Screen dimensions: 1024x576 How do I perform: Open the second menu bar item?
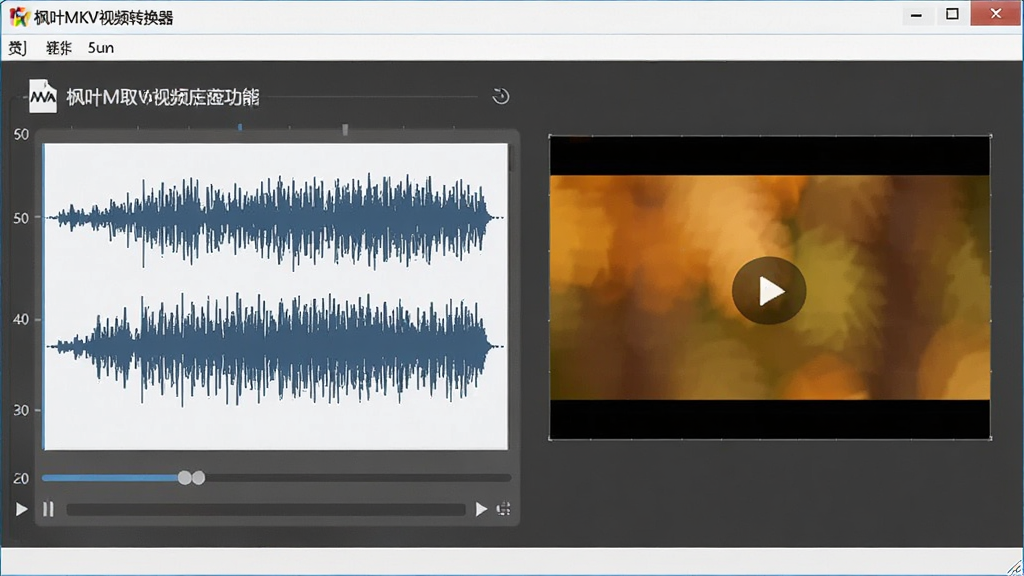[59, 48]
